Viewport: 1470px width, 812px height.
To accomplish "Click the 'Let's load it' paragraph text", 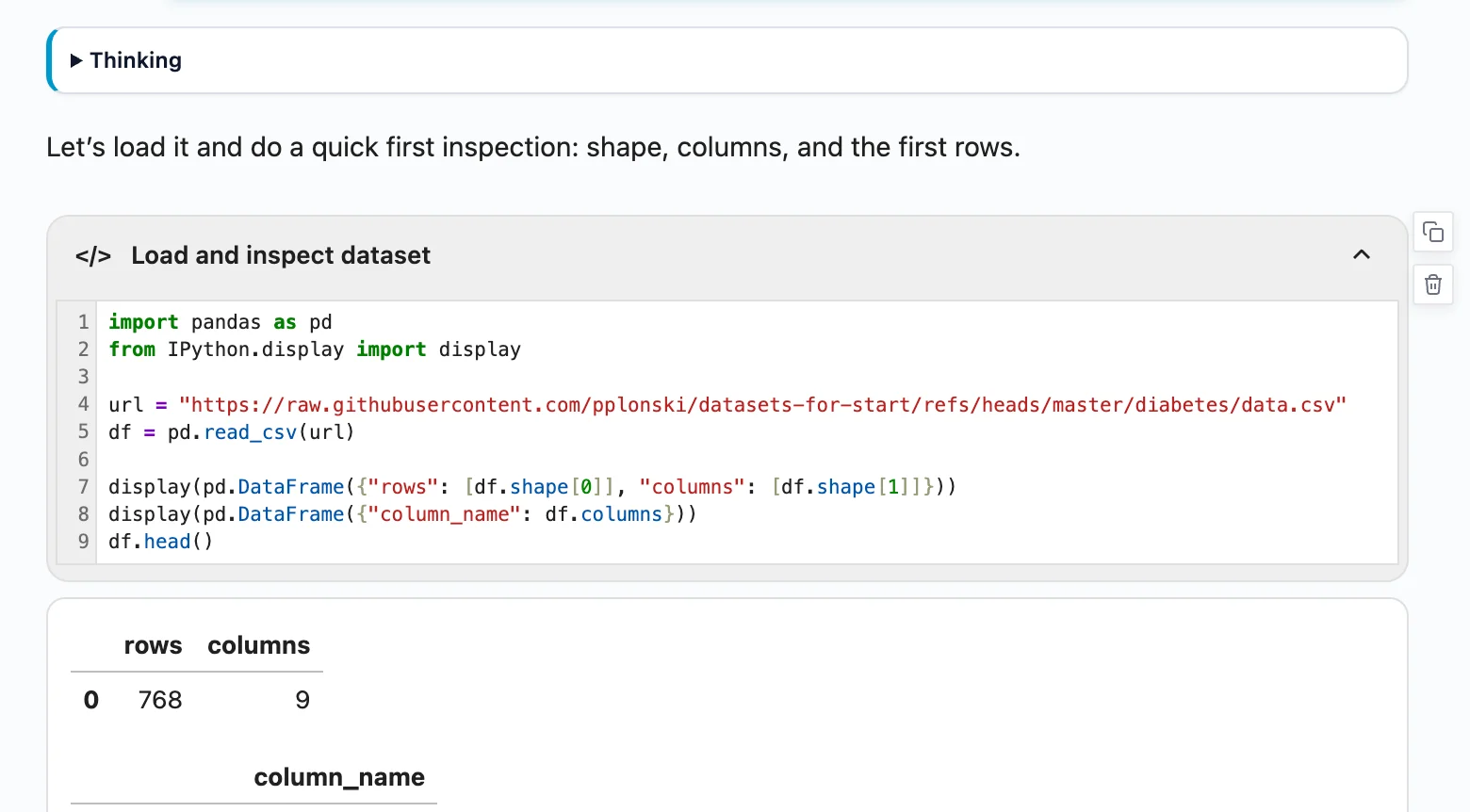I will click(533, 148).
